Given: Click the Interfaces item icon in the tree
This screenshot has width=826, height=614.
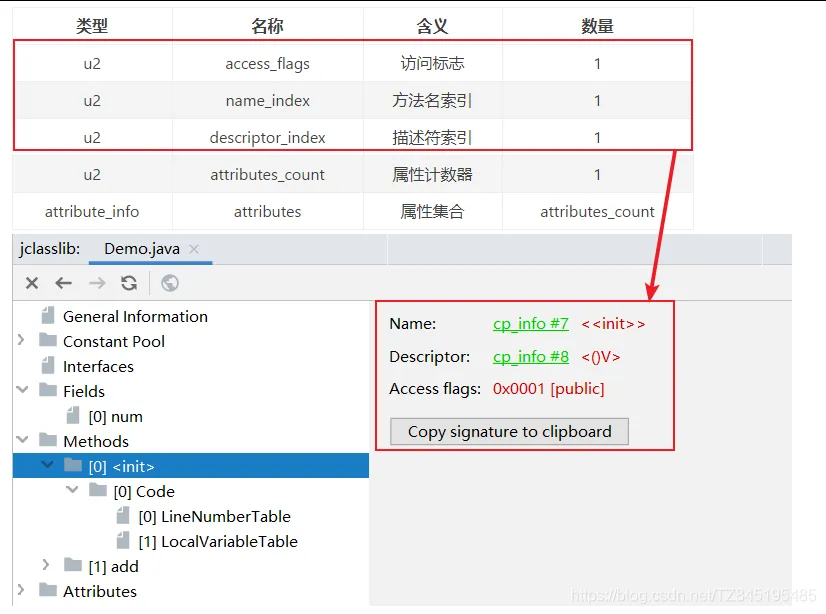Looking at the screenshot, I should [47, 366].
